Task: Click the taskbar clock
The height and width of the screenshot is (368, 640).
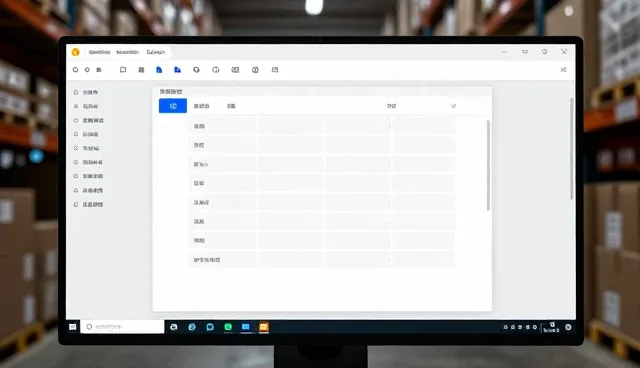Action: click(x=551, y=327)
